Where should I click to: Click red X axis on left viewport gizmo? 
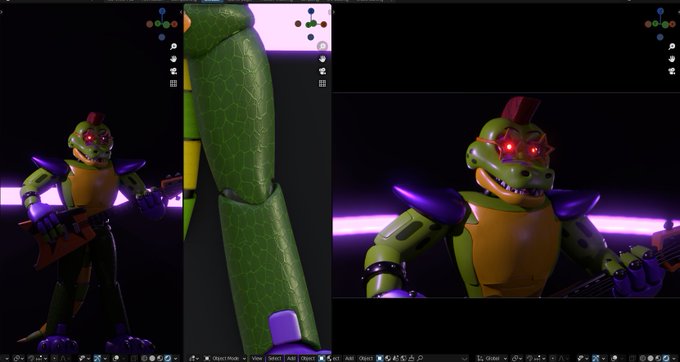point(174,24)
